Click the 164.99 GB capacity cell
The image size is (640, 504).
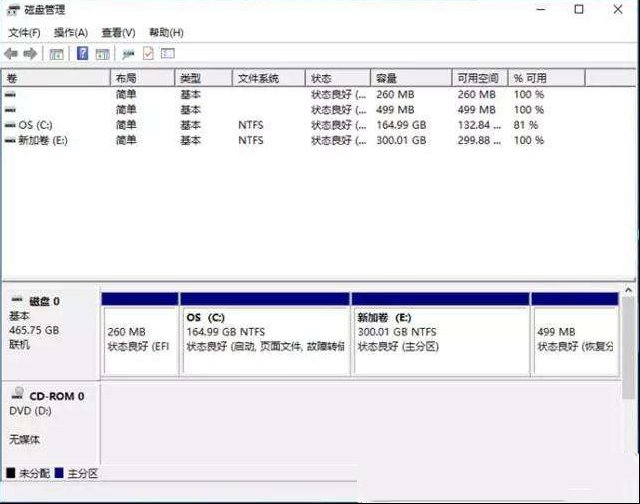pyautogui.click(x=401, y=125)
